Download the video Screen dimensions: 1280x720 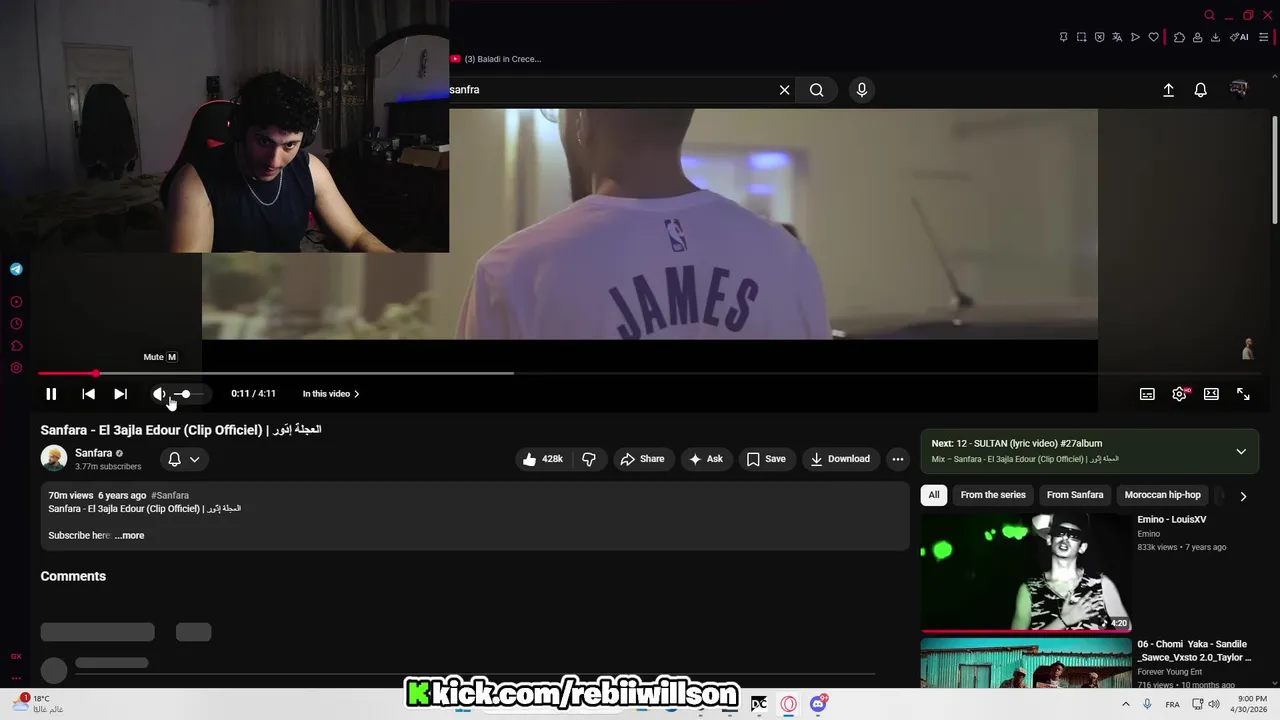[x=840, y=459]
